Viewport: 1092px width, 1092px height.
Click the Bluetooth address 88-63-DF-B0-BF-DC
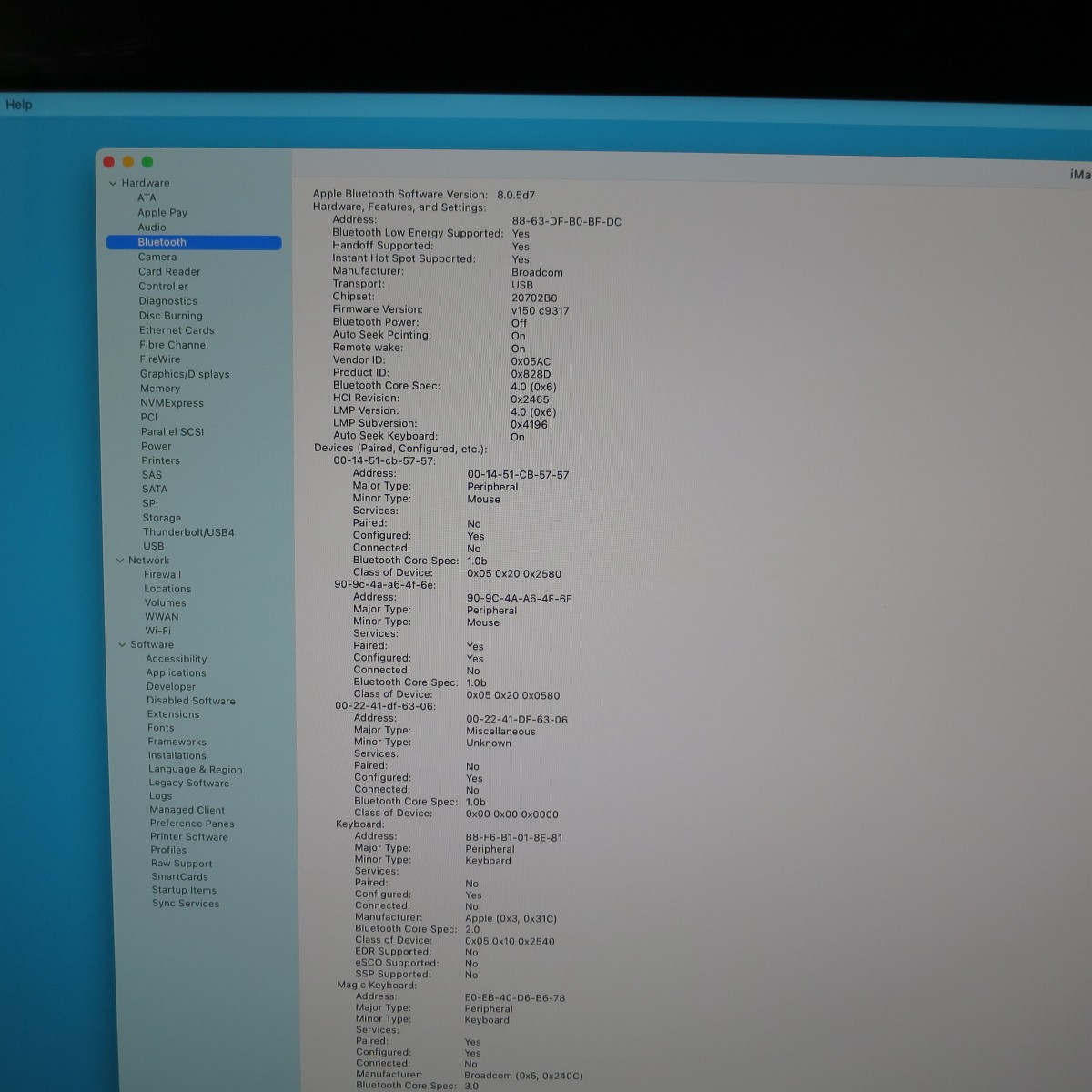point(567,222)
